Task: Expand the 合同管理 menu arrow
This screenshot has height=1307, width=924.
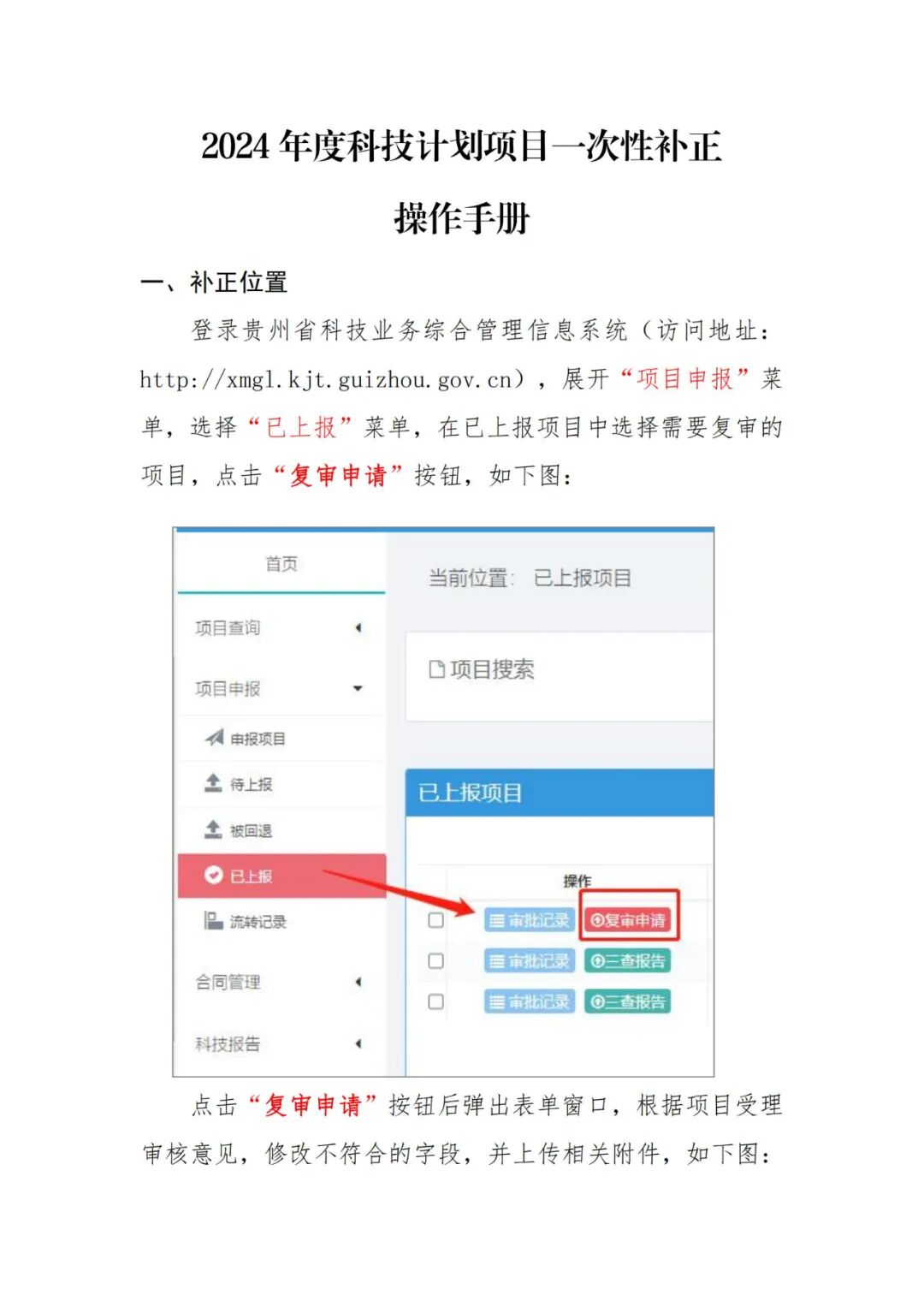Action: point(358,982)
